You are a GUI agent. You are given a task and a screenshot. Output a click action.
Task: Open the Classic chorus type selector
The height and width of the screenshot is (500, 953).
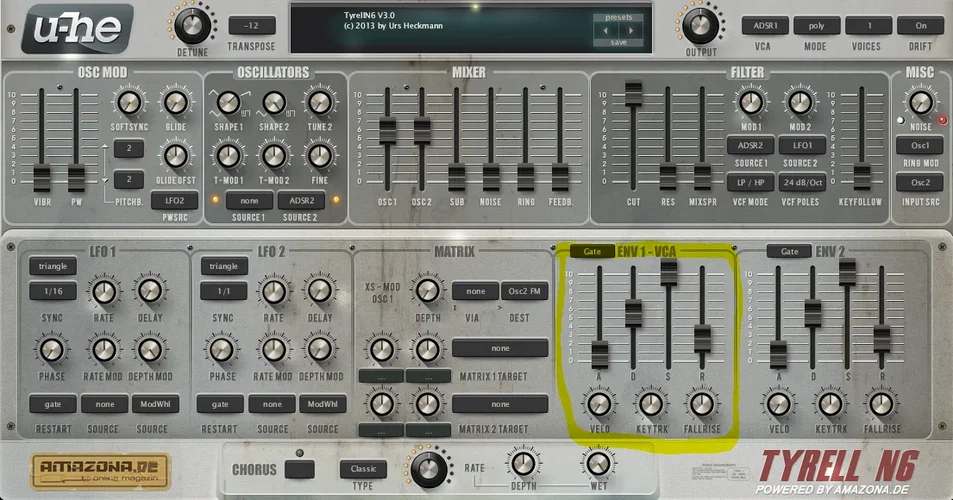point(363,468)
